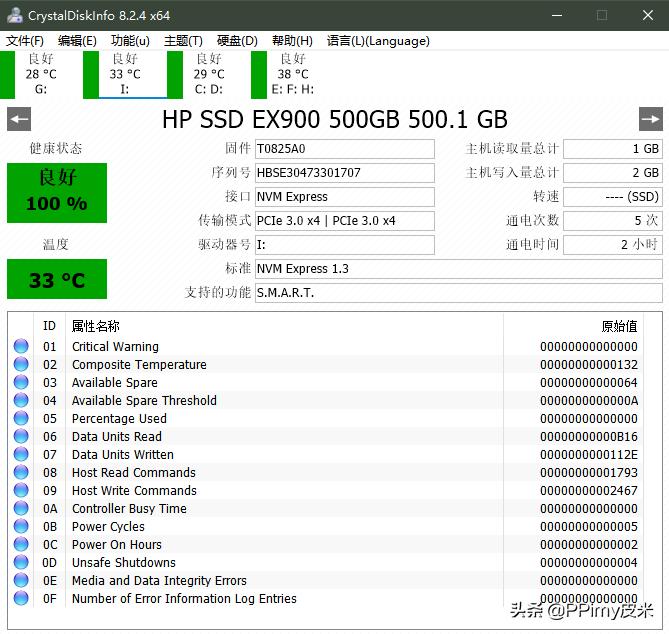This screenshot has width=669, height=634.
Task: Click the status orb for Data Units Written
Action: click(x=21, y=454)
